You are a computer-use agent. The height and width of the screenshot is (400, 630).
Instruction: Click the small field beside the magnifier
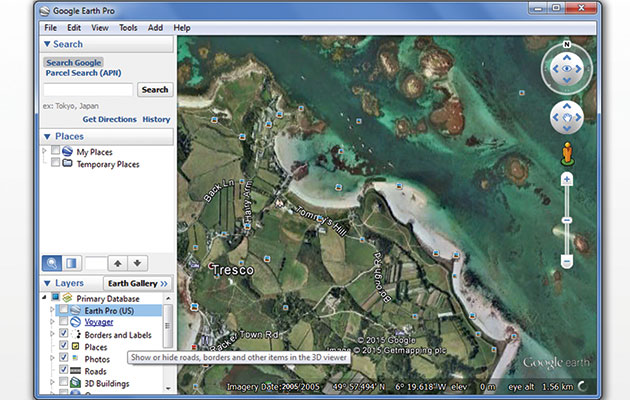96,263
